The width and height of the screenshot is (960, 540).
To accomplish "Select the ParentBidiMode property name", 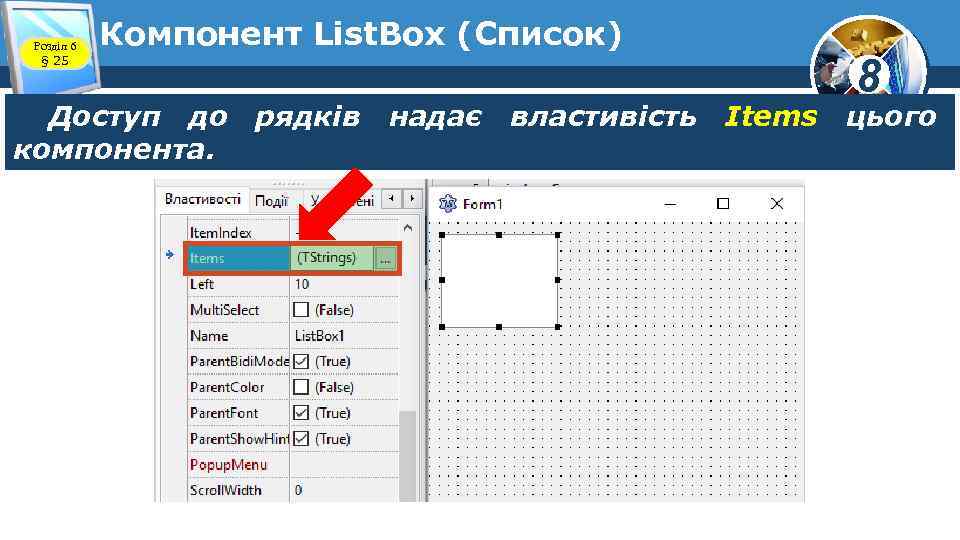I will [238, 361].
